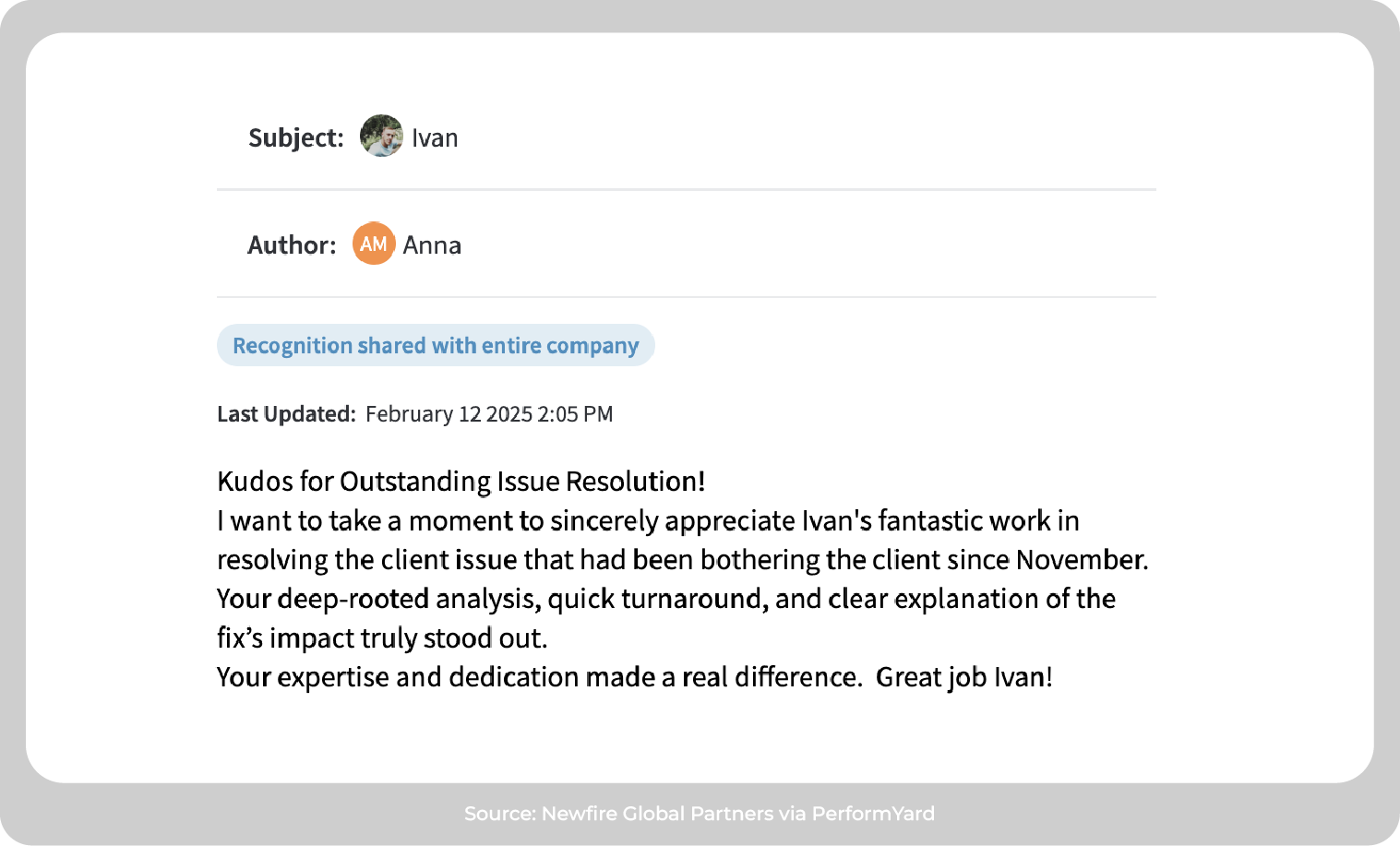
Task: Click the word "November" in the message
Action: [1080, 560]
